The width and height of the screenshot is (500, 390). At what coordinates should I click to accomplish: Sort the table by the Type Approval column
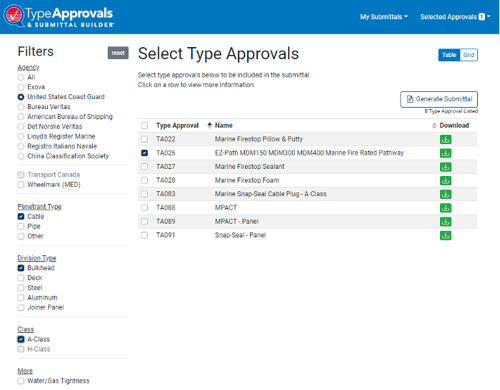click(x=177, y=125)
